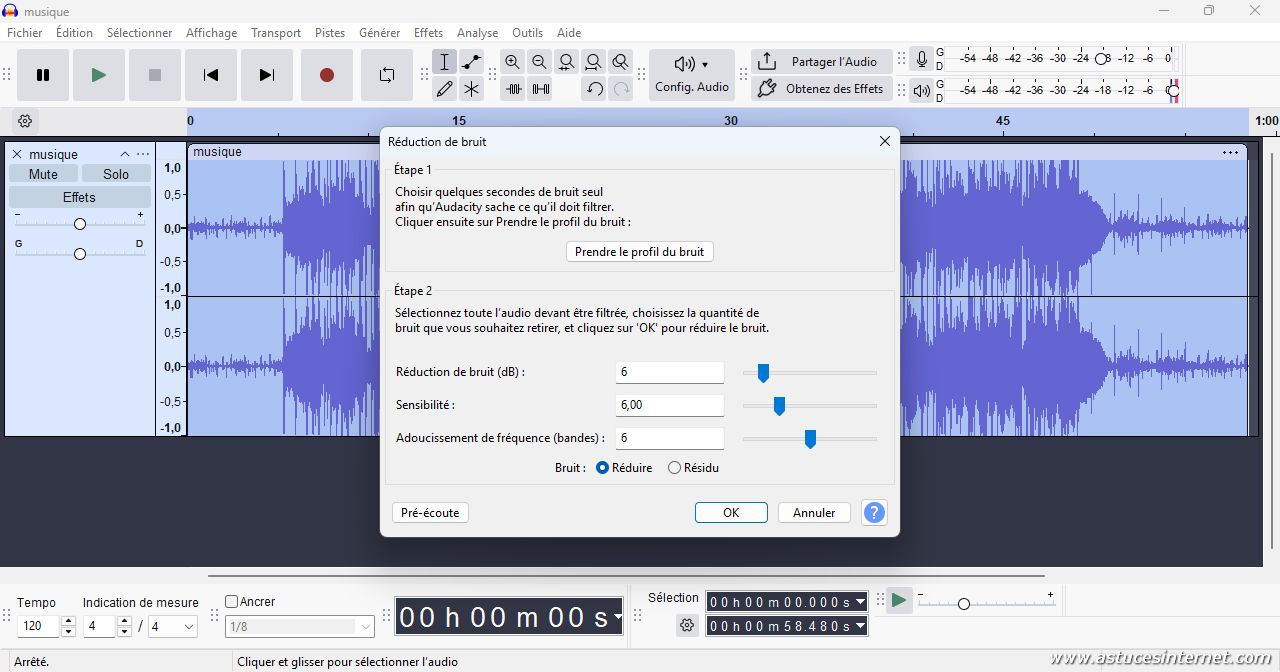This screenshot has height=672, width=1280.
Task: Open the Analyse menu
Action: [x=477, y=33]
